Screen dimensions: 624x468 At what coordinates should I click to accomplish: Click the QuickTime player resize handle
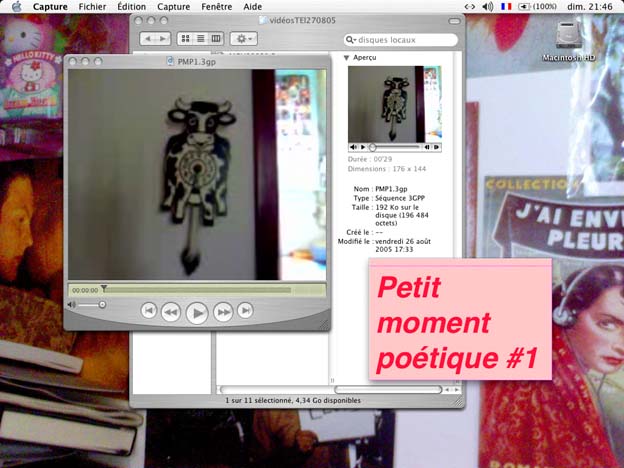(x=325, y=325)
